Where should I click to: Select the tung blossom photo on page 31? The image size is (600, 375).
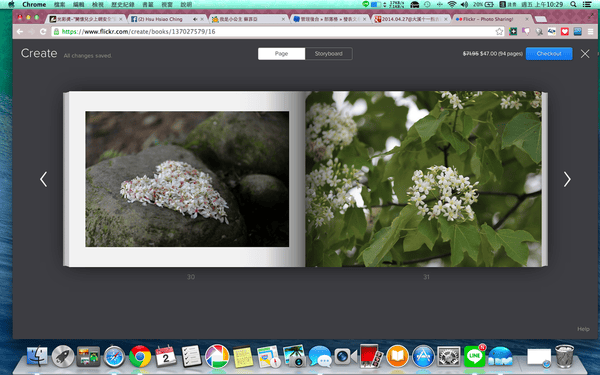pos(424,179)
